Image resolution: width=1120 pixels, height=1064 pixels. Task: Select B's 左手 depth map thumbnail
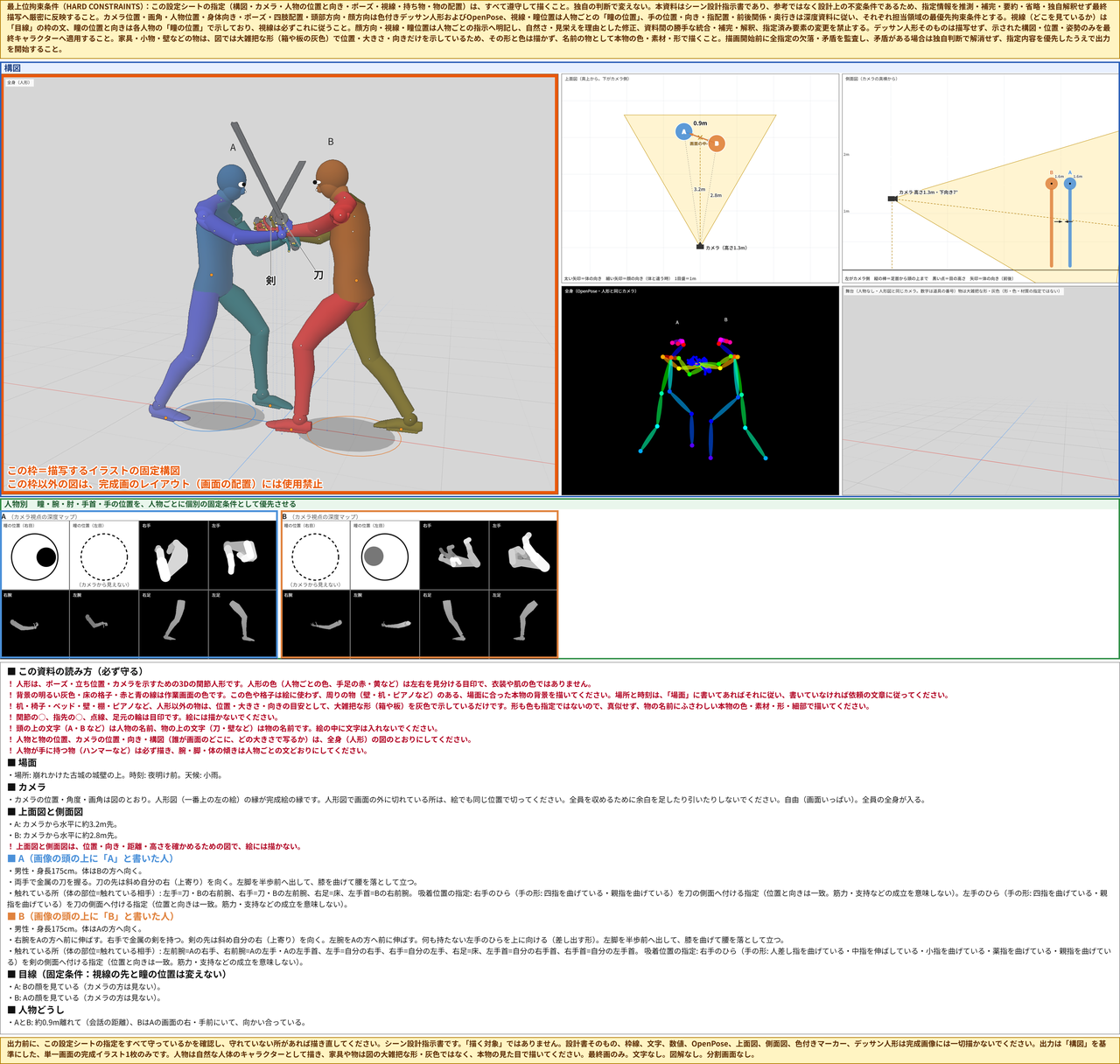click(523, 556)
